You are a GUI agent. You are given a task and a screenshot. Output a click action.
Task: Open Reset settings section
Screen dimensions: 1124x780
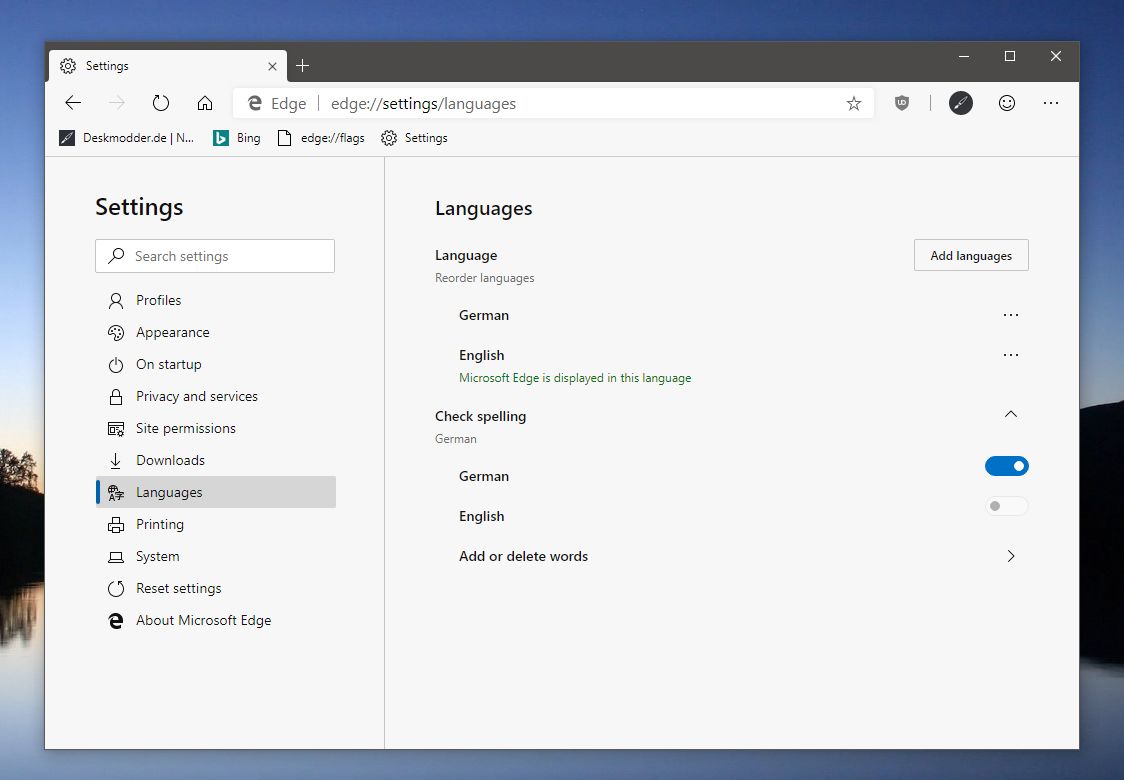coord(216,589)
